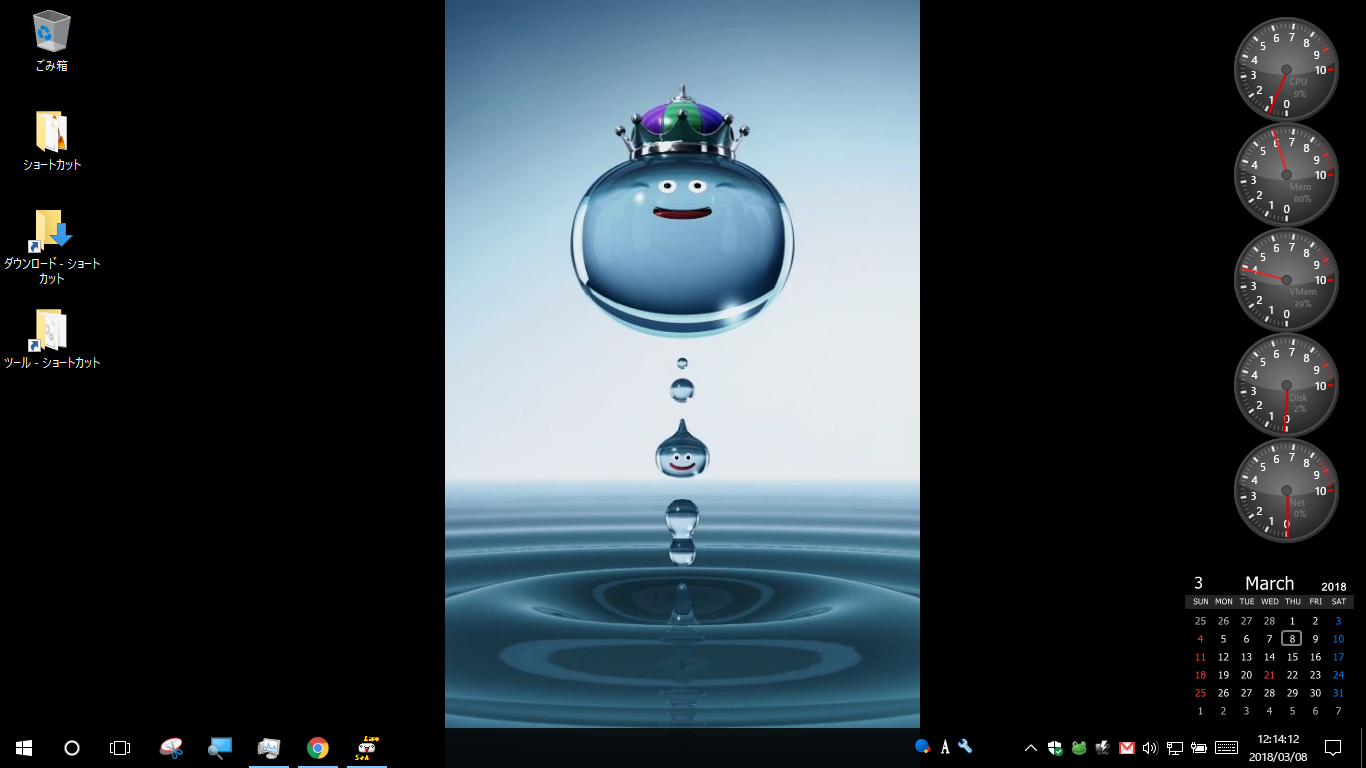
Task: Launch the Snipping Tool scissors icon
Action: (171, 747)
